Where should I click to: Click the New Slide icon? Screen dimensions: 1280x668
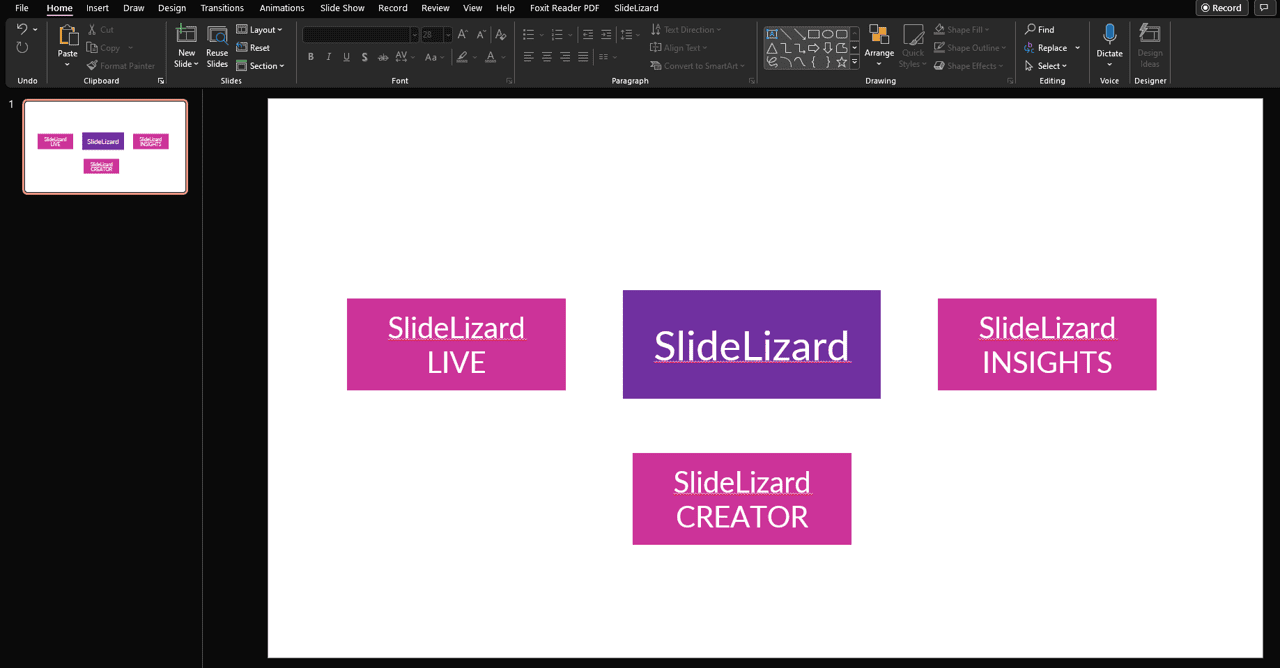click(x=186, y=36)
